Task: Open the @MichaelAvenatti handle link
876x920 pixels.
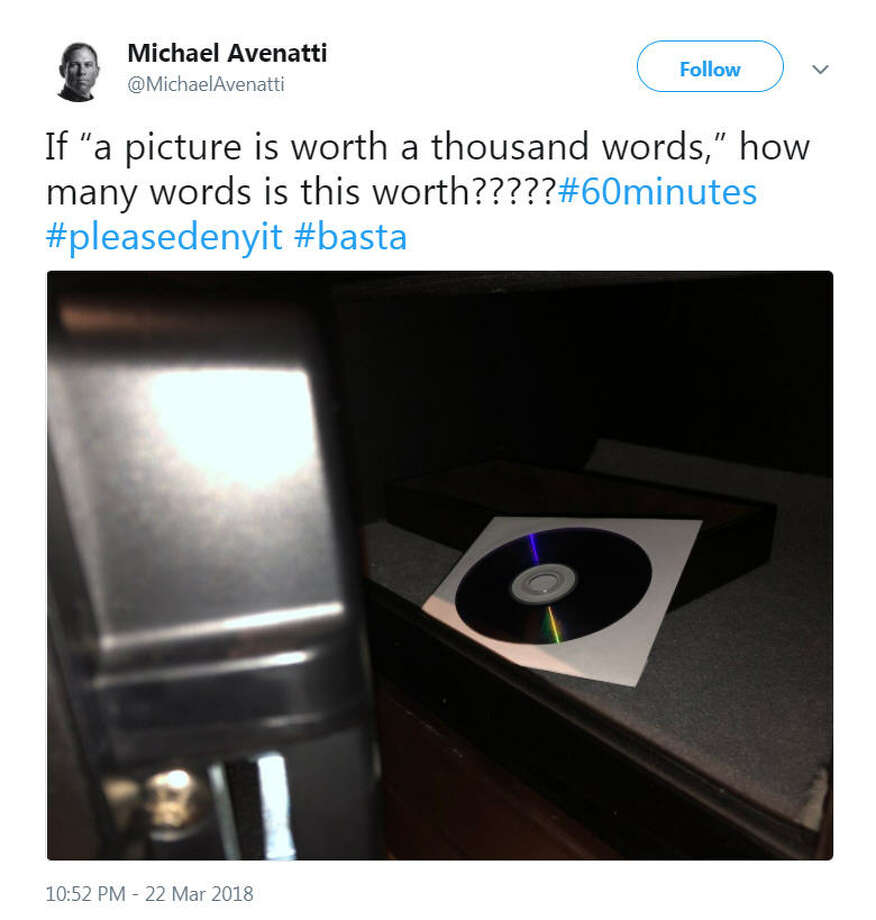Action: click(206, 84)
